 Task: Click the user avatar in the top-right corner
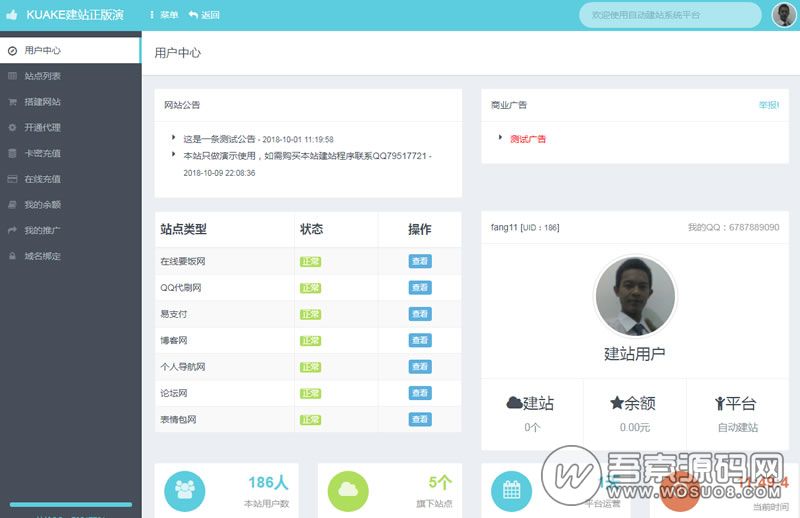click(784, 15)
